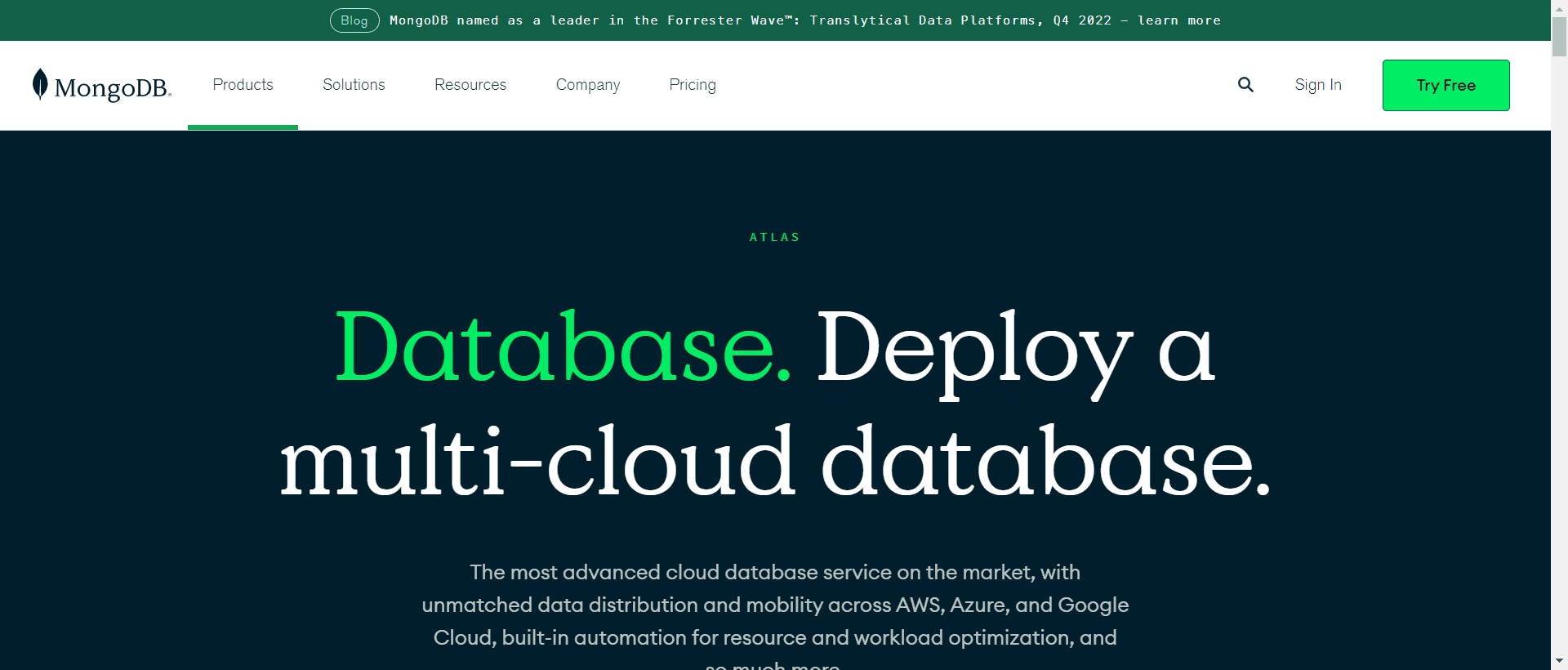
Task: Click the "multi-cloud database." headline line
Action: [x=774, y=462]
